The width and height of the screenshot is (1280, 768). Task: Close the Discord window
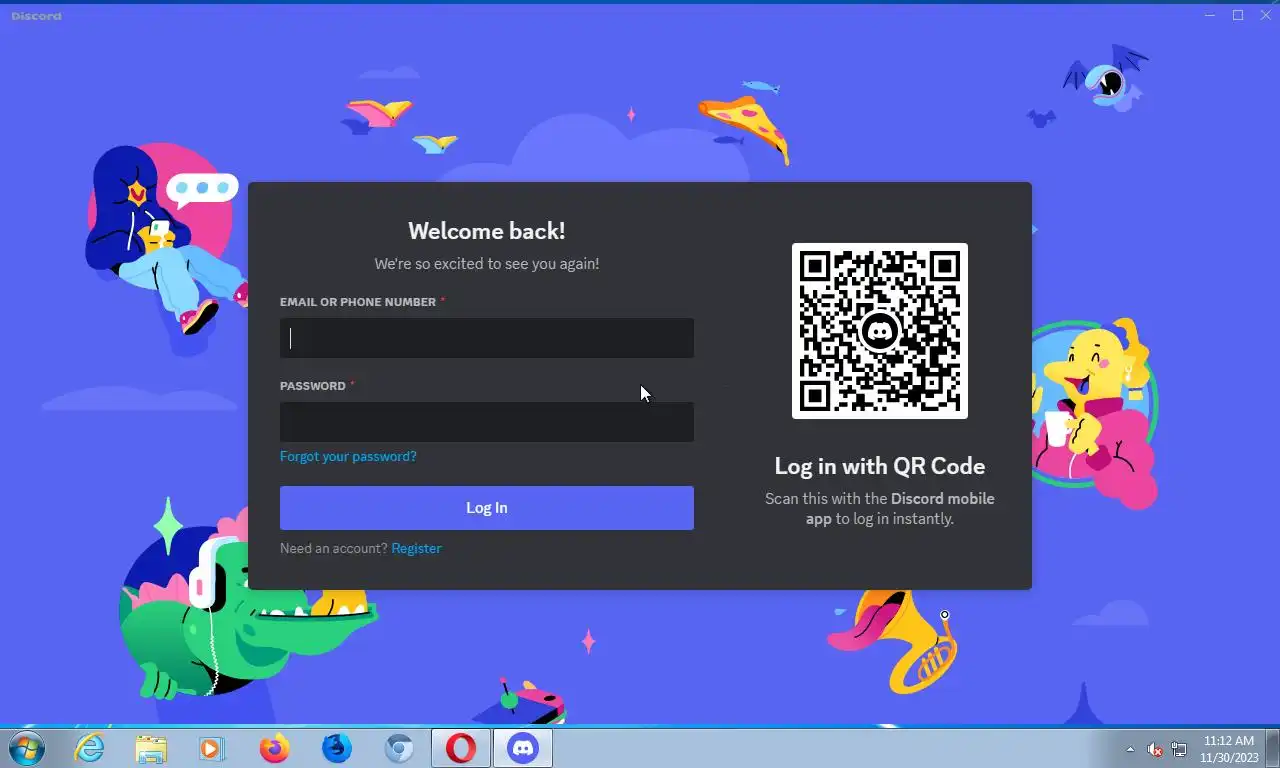[x=1265, y=15]
